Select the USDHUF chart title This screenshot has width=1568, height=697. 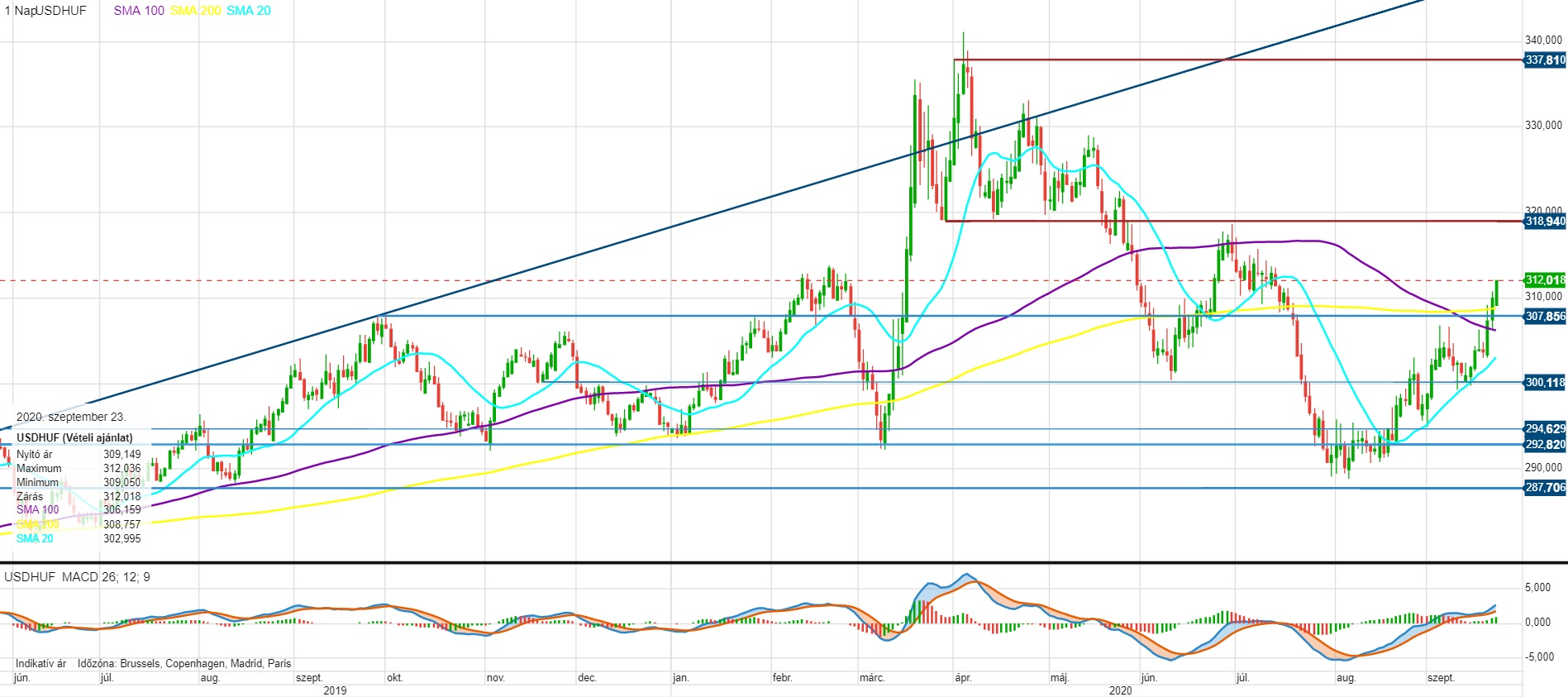pos(60,11)
